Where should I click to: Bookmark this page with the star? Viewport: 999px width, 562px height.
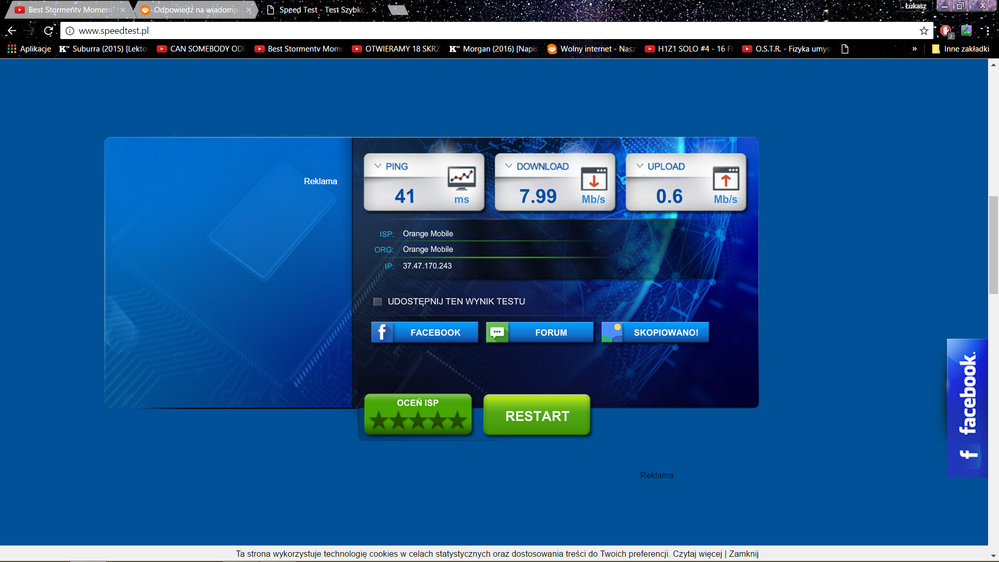click(x=924, y=31)
